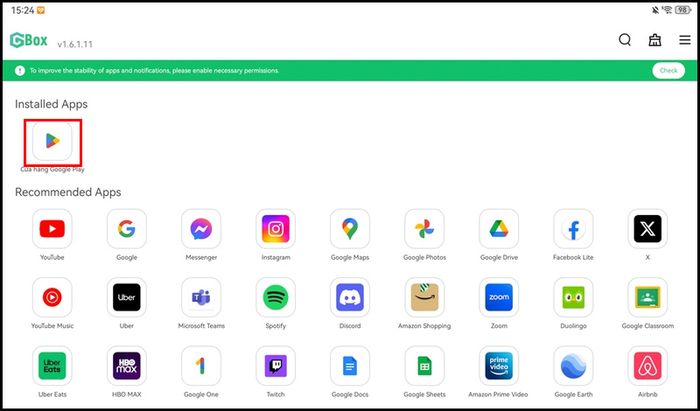Select the Microsoft Teams icon
This screenshot has height=411, width=700.
click(x=201, y=297)
